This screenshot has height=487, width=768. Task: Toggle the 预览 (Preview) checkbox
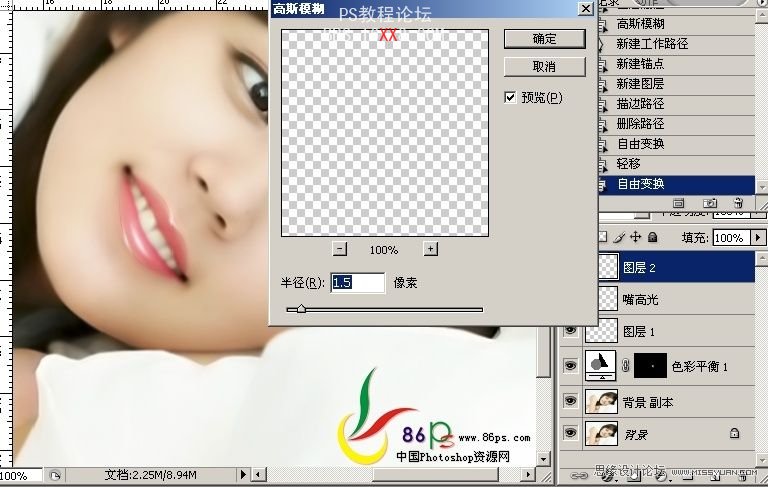tap(511, 97)
